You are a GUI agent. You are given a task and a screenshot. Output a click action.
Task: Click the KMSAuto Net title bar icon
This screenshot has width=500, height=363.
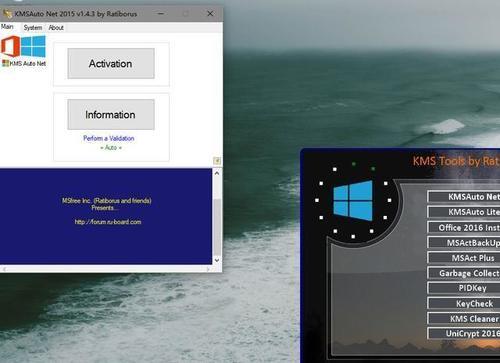tap(7, 14)
